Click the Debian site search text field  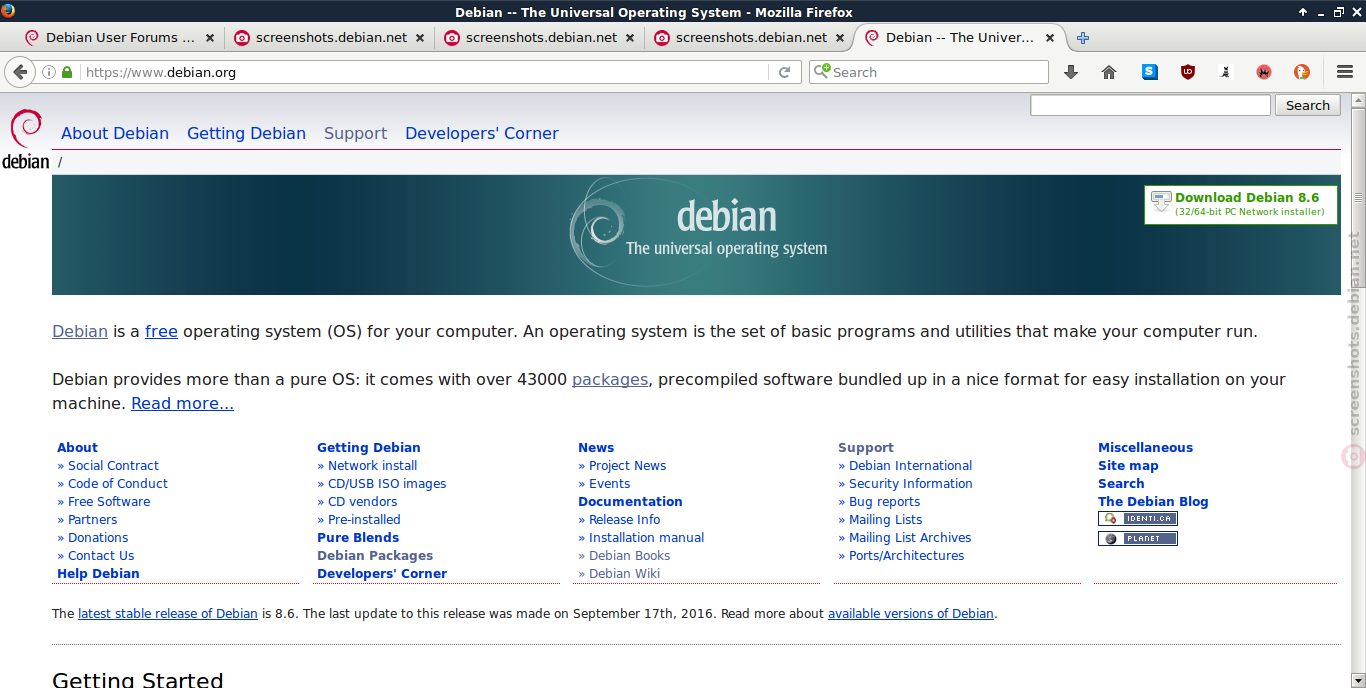pyautogui.click(x=1150, y=105)
